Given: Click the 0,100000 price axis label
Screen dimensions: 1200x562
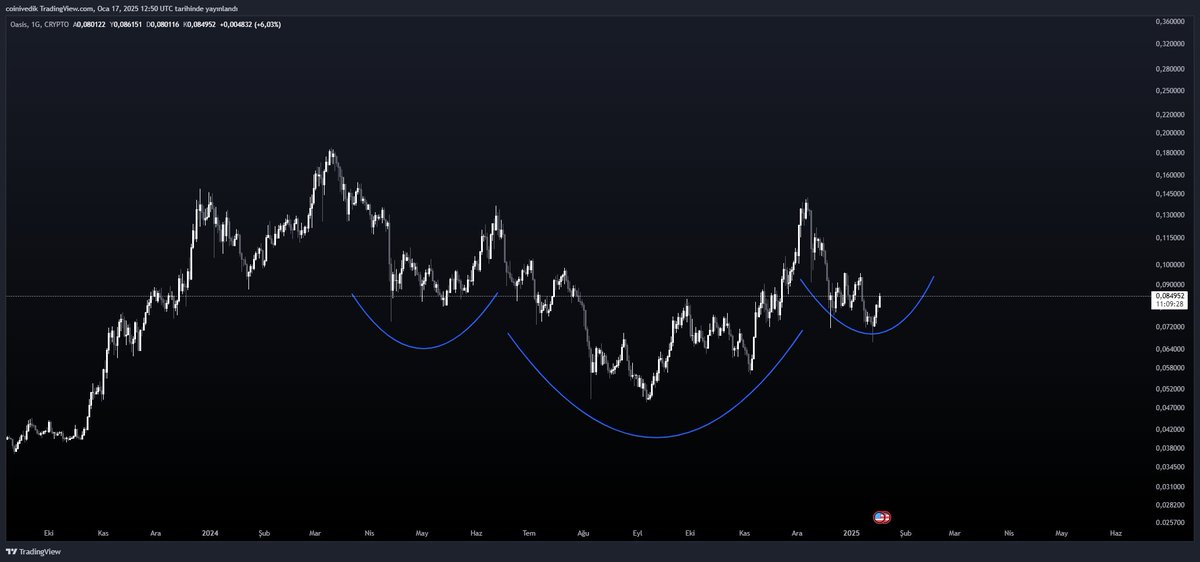Looking at the screenshot, I should 1168,265.
